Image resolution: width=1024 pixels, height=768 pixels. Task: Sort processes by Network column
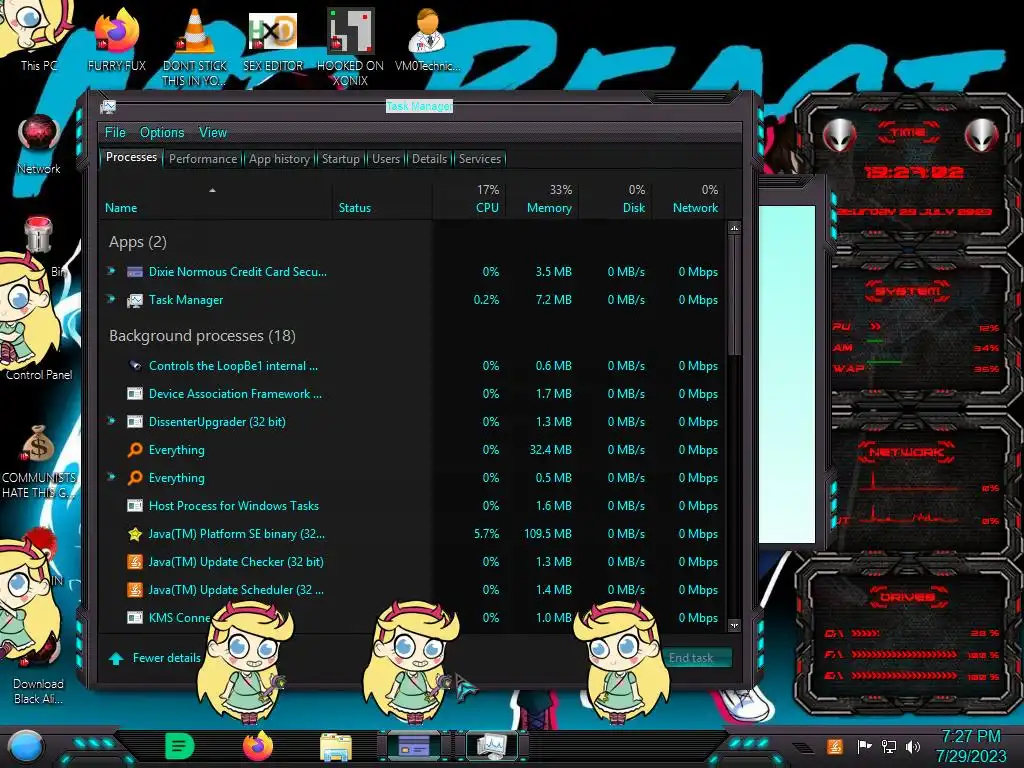tap(688, 200)
